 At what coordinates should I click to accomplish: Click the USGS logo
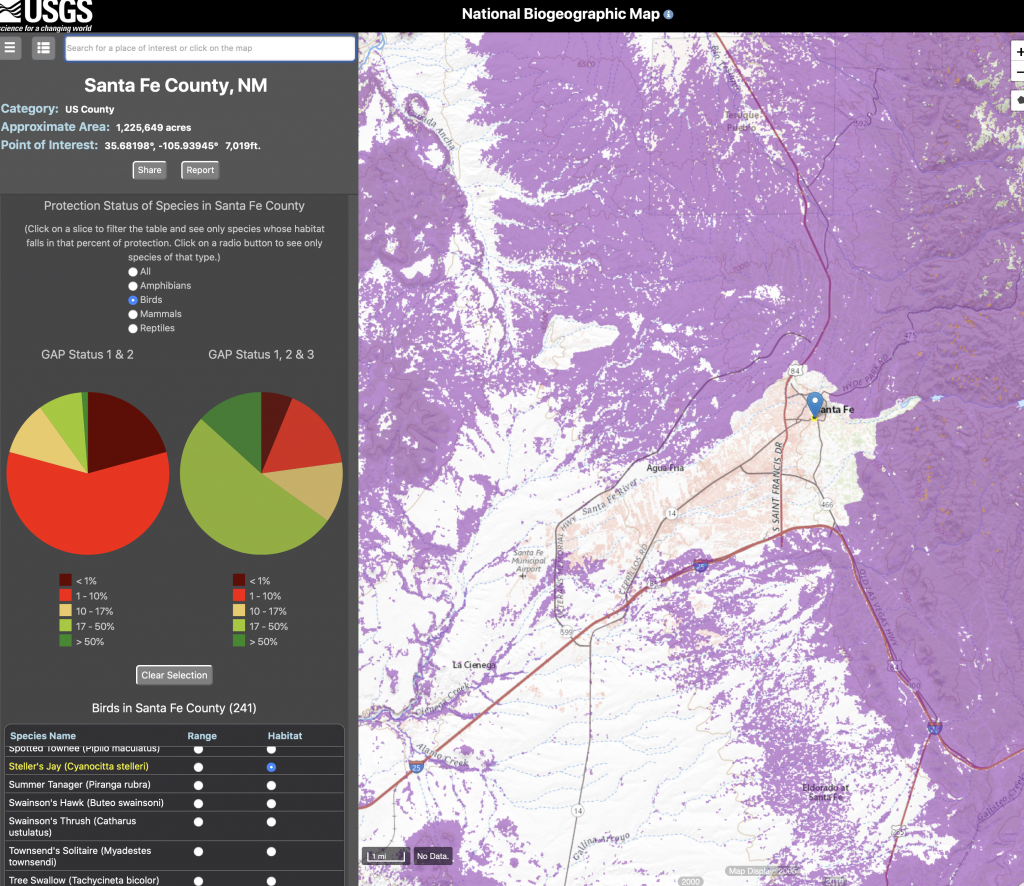(x=47, y=15)
